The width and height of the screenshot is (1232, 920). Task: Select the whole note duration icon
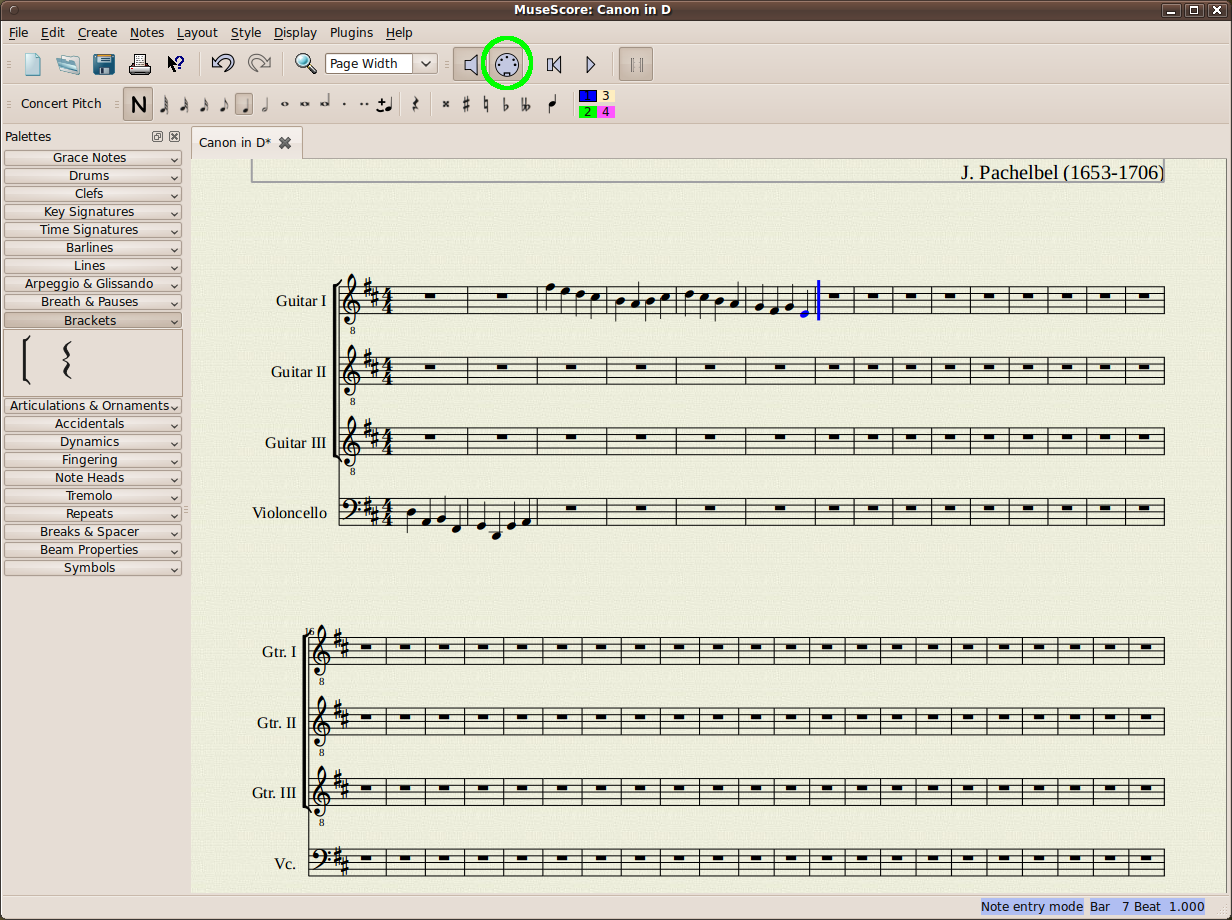(283, 104)
